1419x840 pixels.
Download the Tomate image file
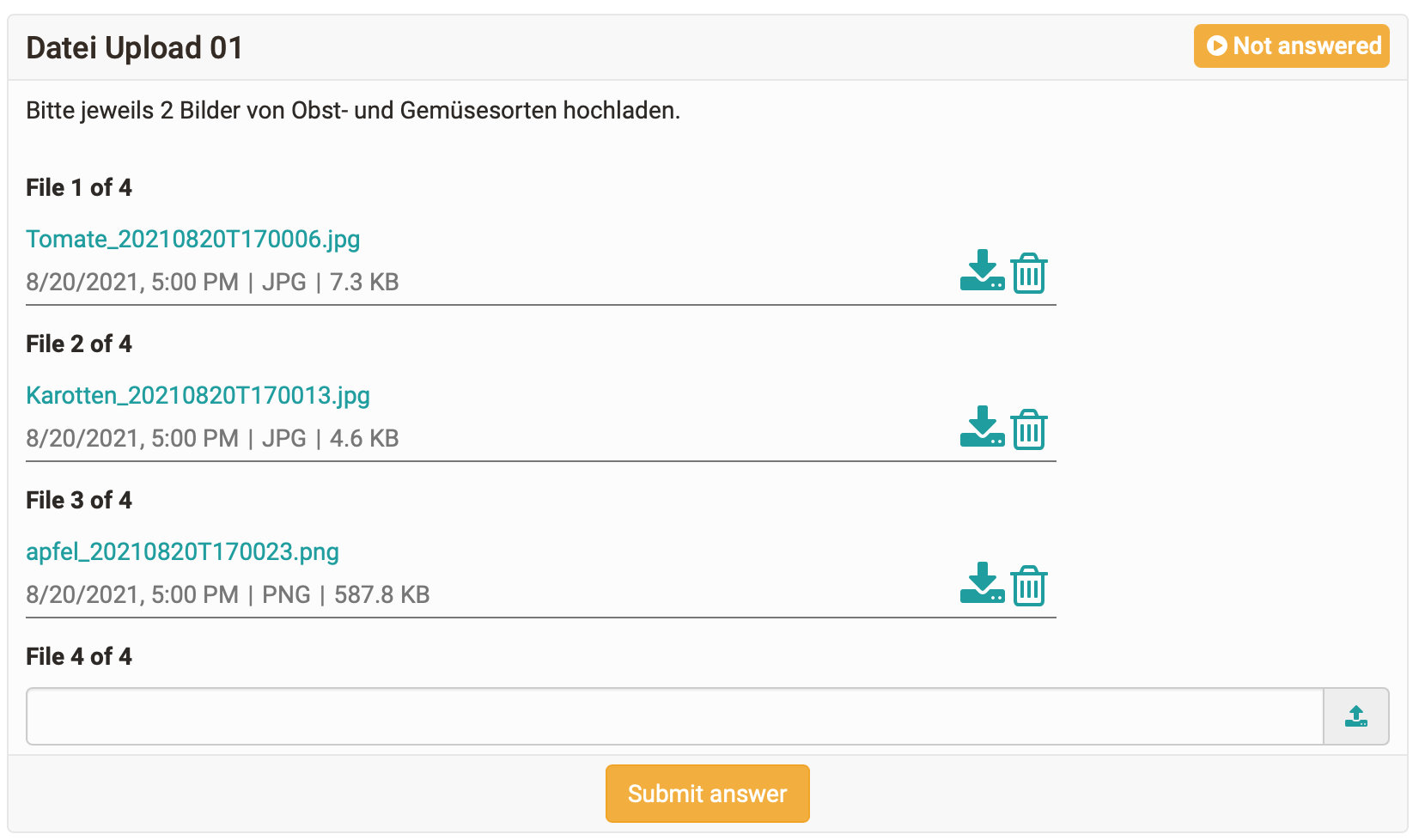point(982,271)
